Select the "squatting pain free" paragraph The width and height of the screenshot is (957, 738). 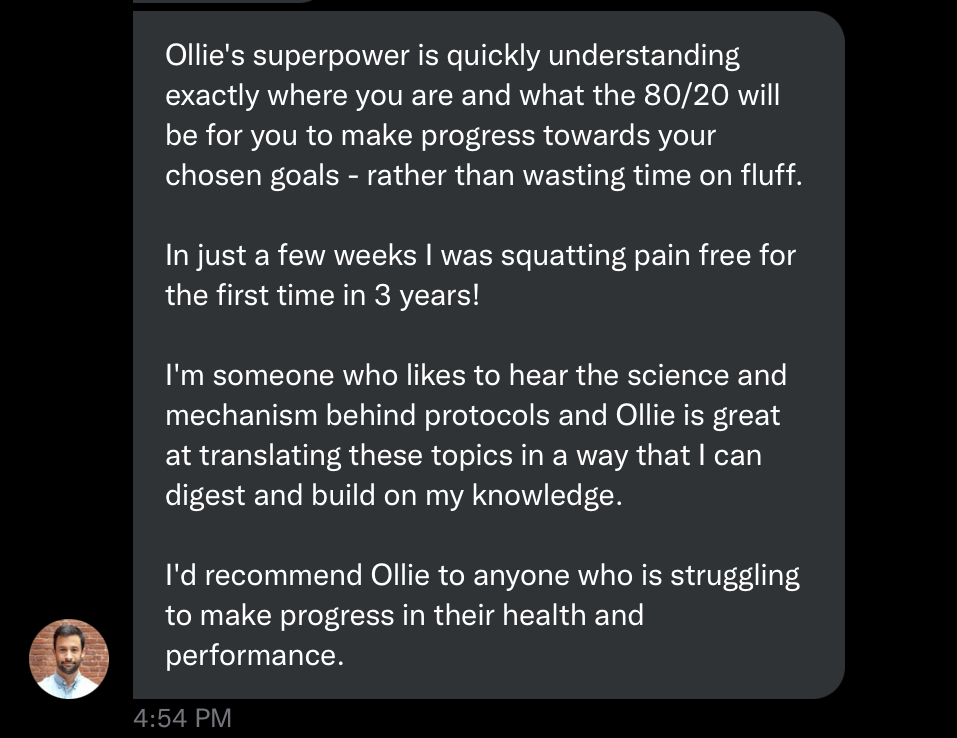pos(480,276)
